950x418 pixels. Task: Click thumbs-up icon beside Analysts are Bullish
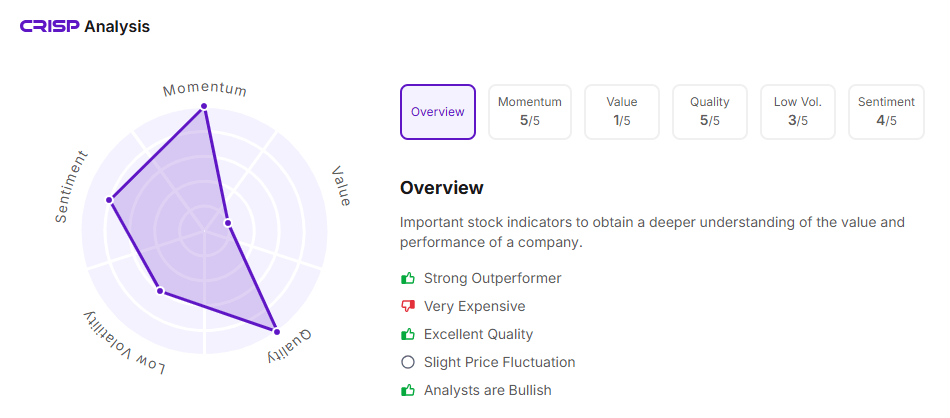click(x=407, y=390)
